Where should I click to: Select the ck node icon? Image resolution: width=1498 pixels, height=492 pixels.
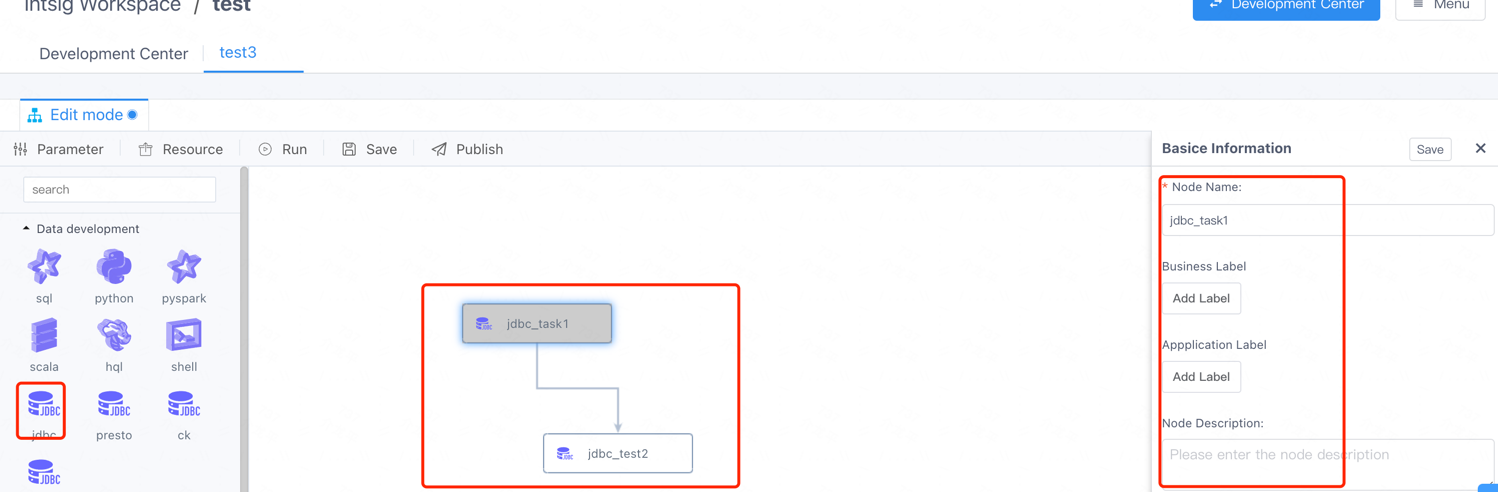tap(184, 405)
